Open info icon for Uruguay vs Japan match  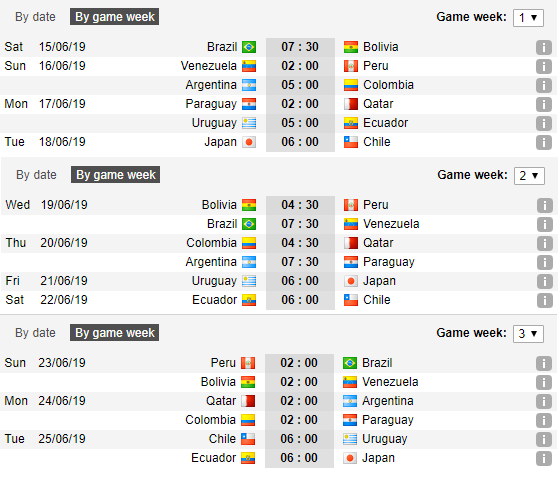[544, 281]
